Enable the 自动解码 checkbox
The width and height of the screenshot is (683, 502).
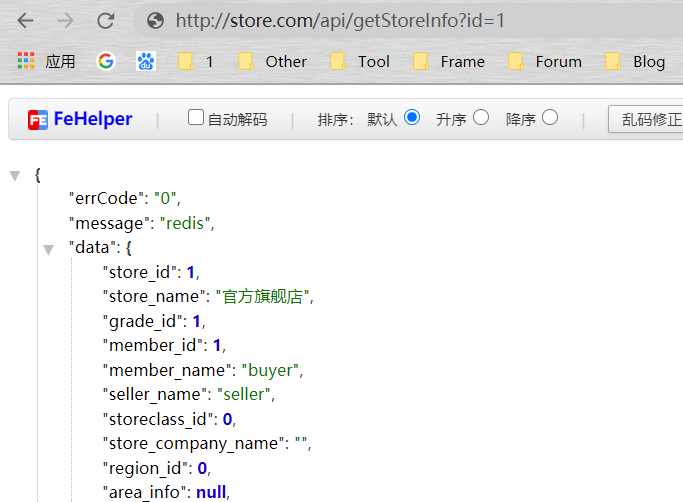click(196, 117)
